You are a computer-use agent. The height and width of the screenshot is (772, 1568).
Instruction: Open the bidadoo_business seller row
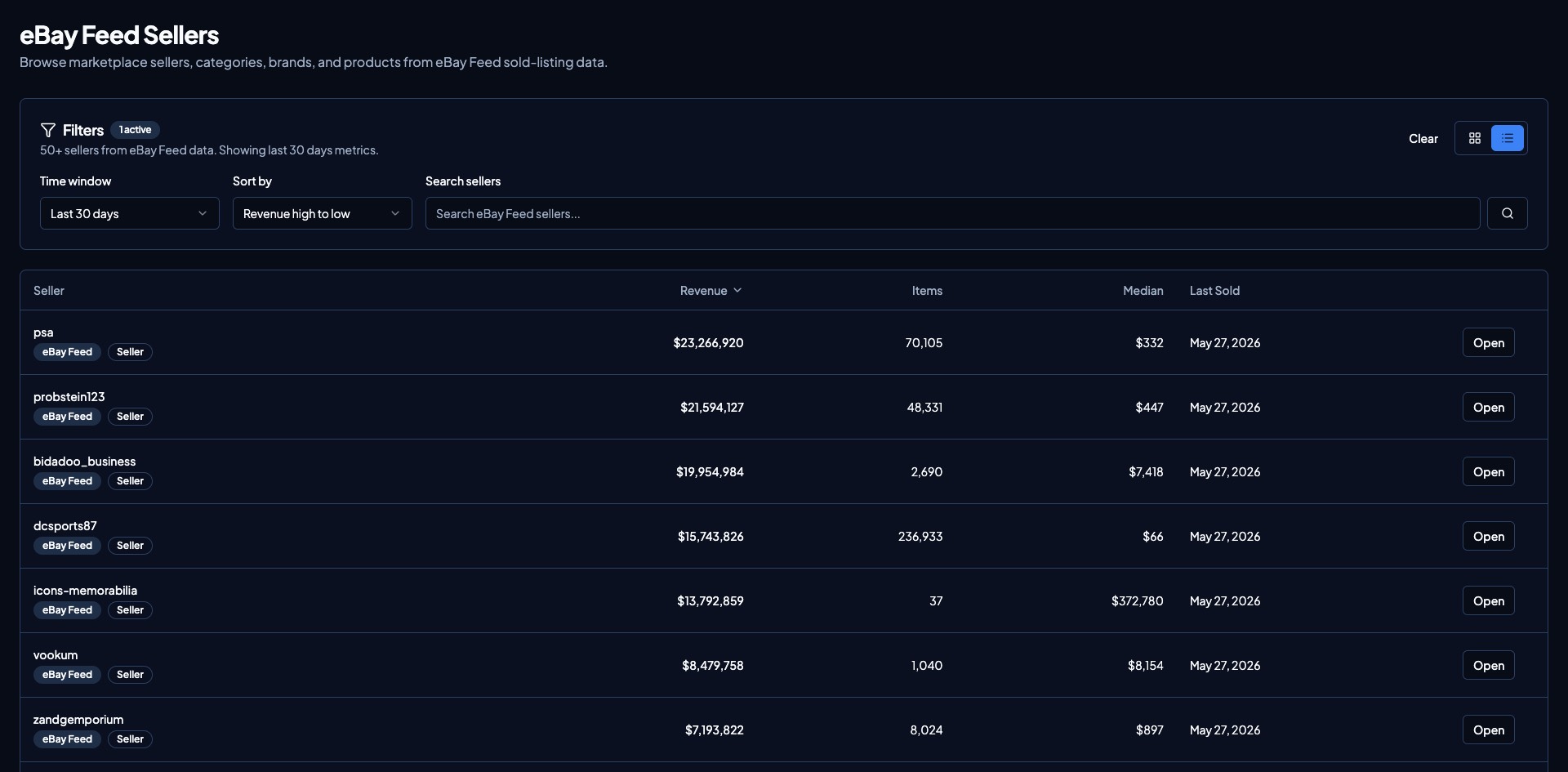(1488, 472)
